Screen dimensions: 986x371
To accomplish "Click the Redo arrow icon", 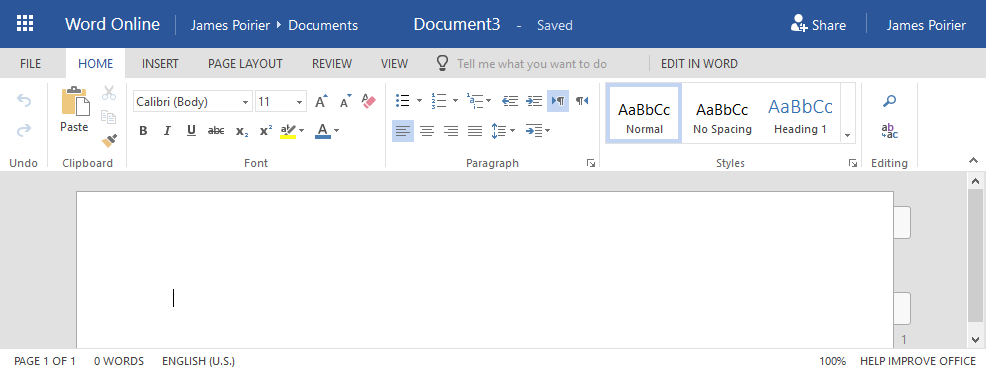I will pyautogui.click(x=23, y=130).
